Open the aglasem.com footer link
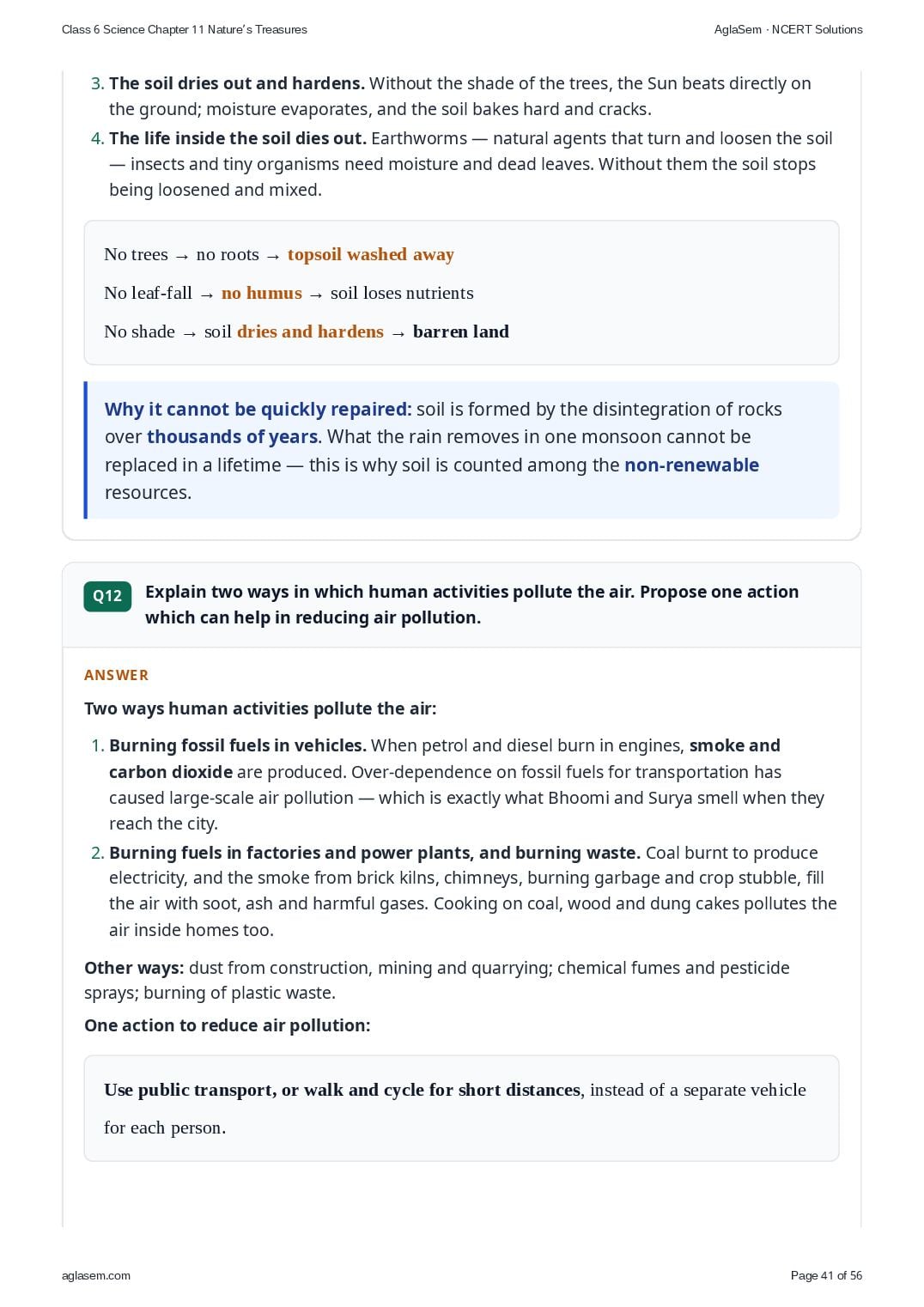The width and height of the screenshot is (924, 1307). [96, 1275]
